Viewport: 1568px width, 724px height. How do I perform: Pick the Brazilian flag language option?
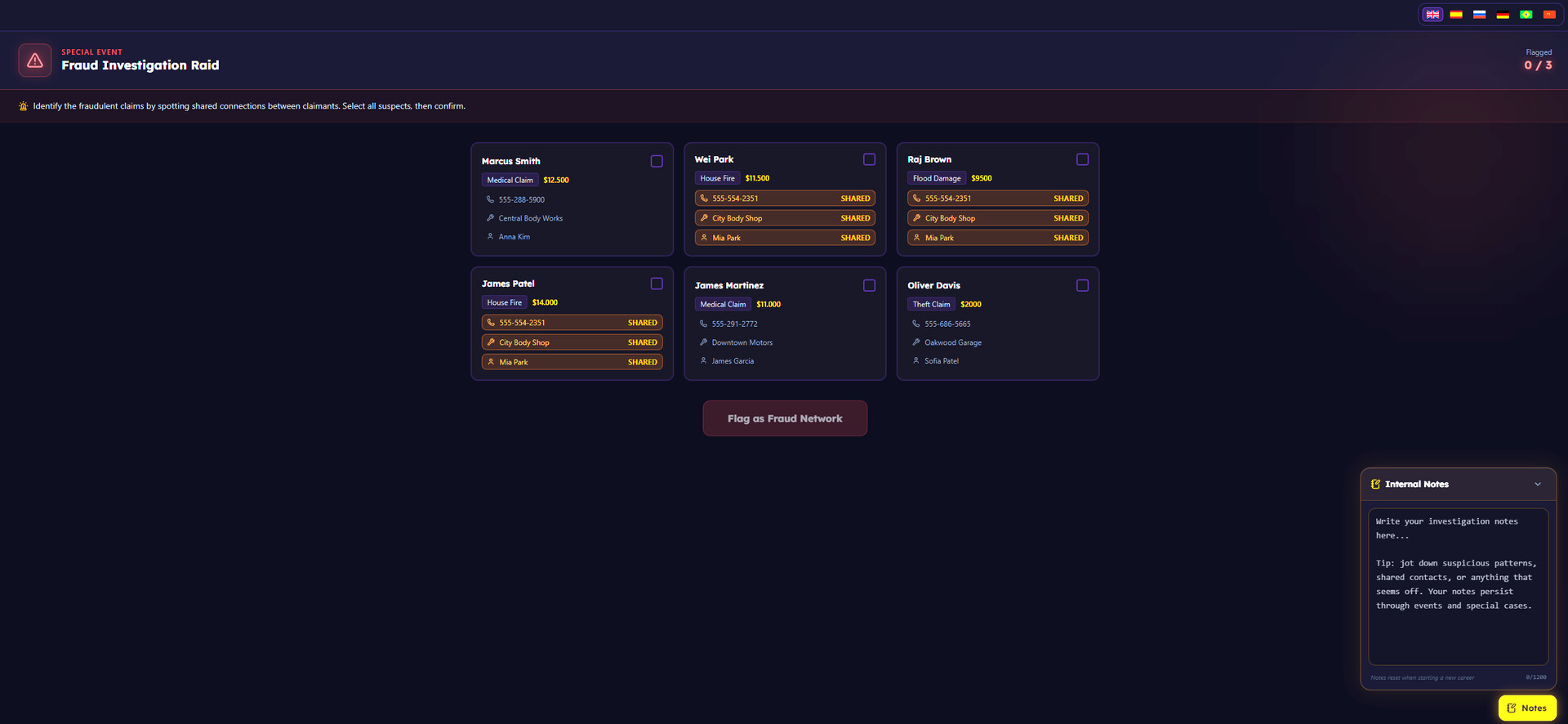point(1526,15)
